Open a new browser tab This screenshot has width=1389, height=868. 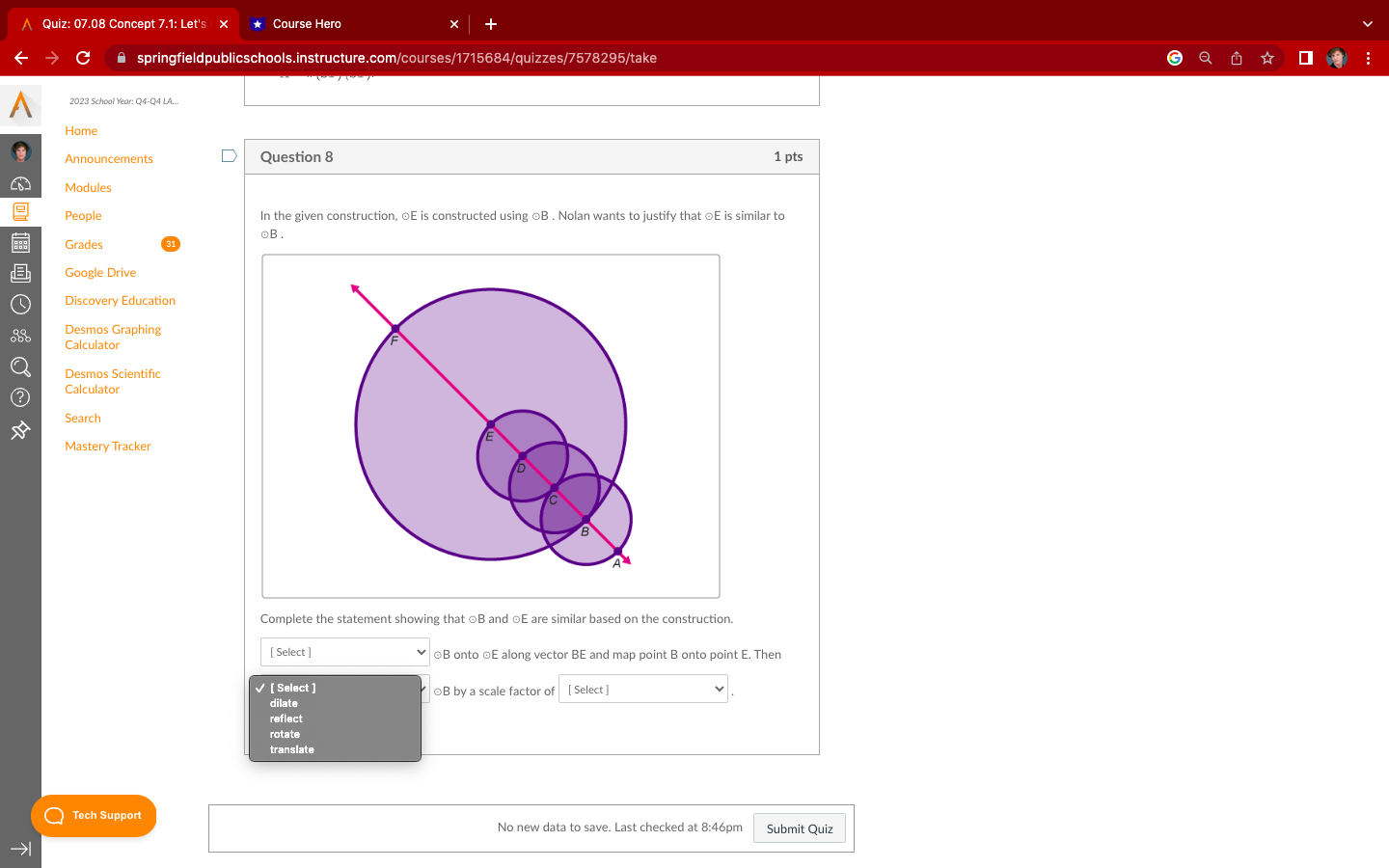pyautogui.click(x=491, y=24)
